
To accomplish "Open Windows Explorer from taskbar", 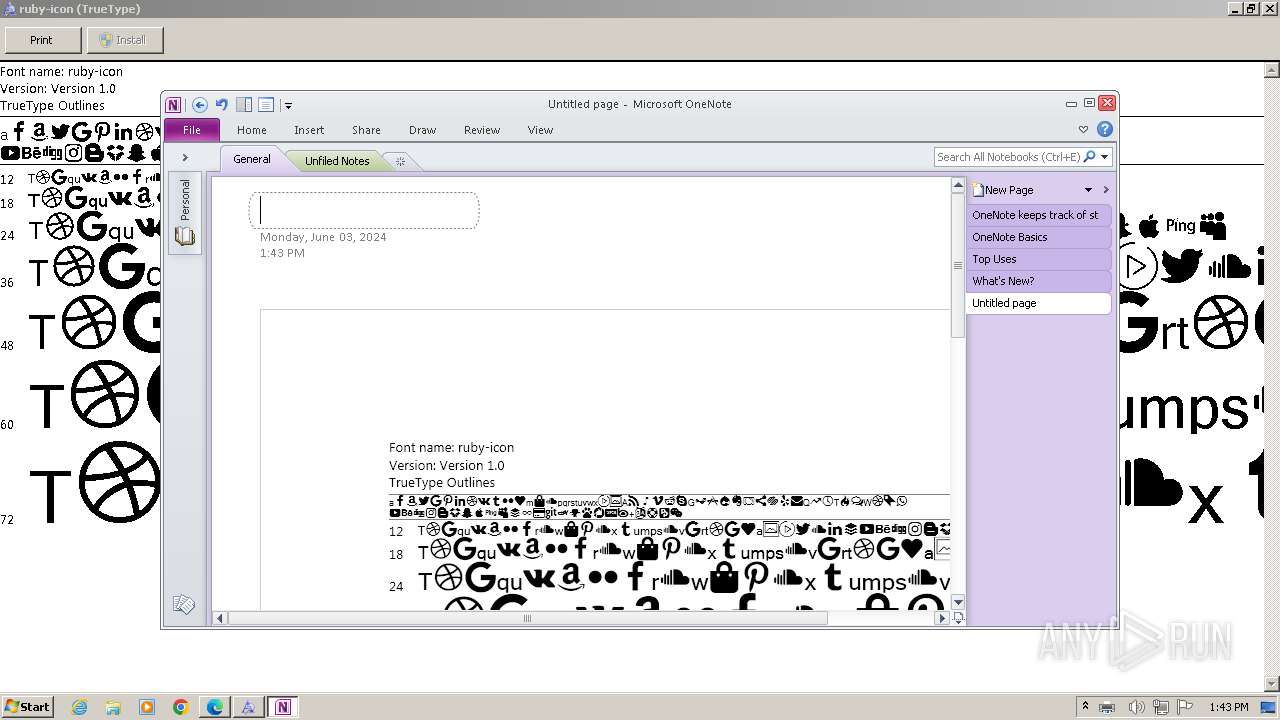I will click(113, 707).
